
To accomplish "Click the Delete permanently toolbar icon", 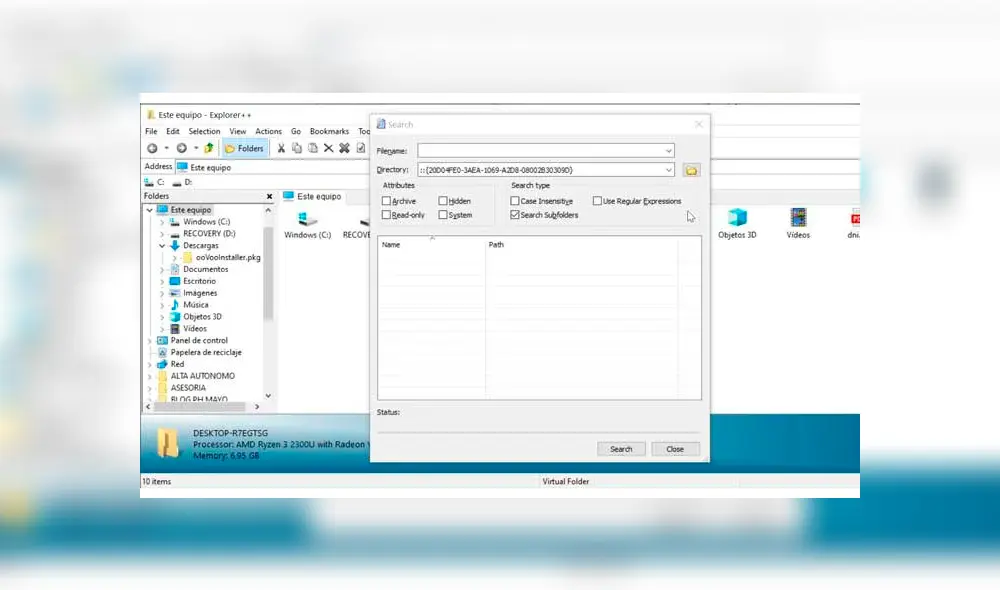I will pos(343,148).
